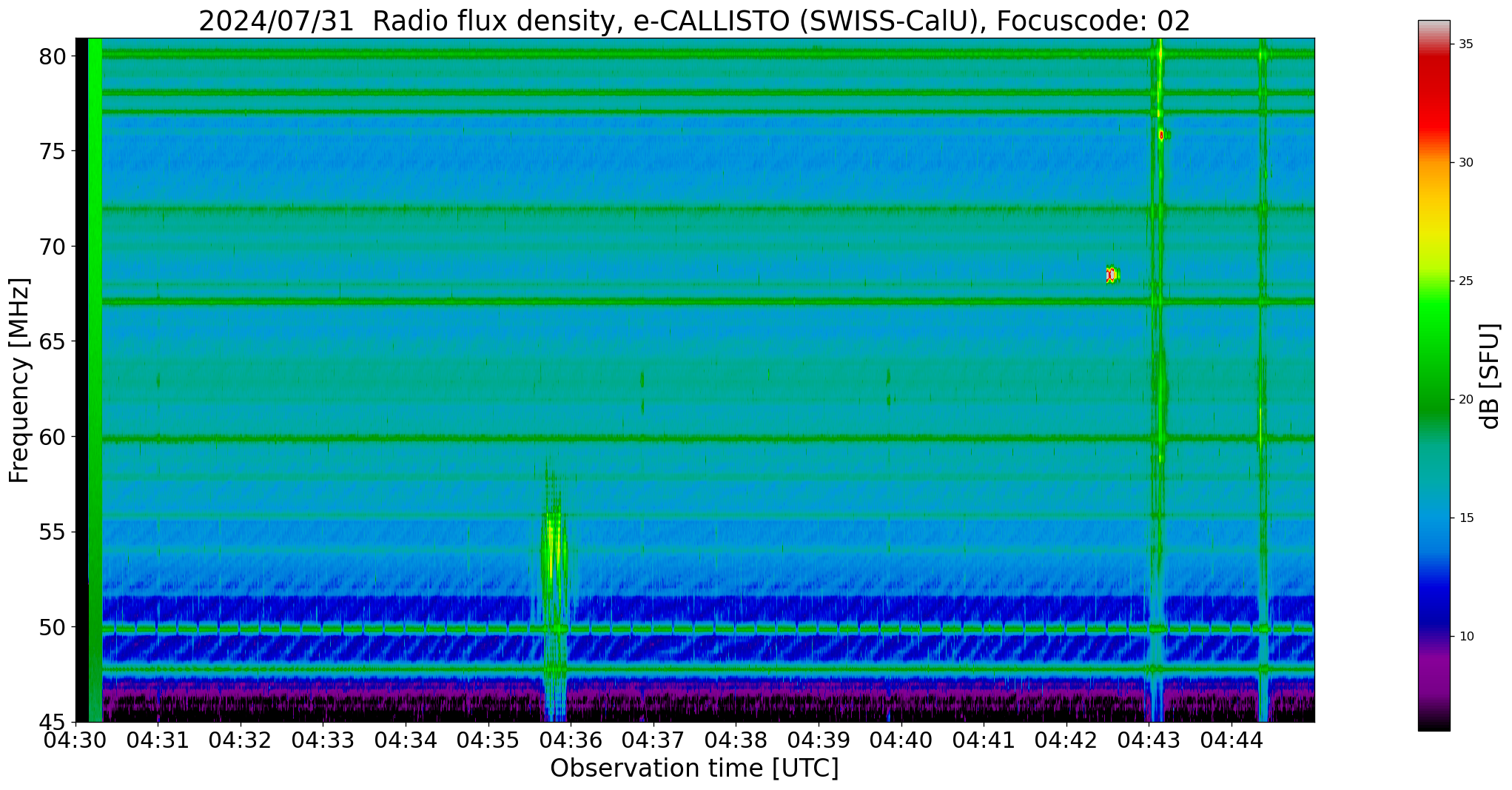Click the colorbar tick label 25
The width and height of the screenshot is (1512, 790).
pyautogui.click(x=1465, y=281)
